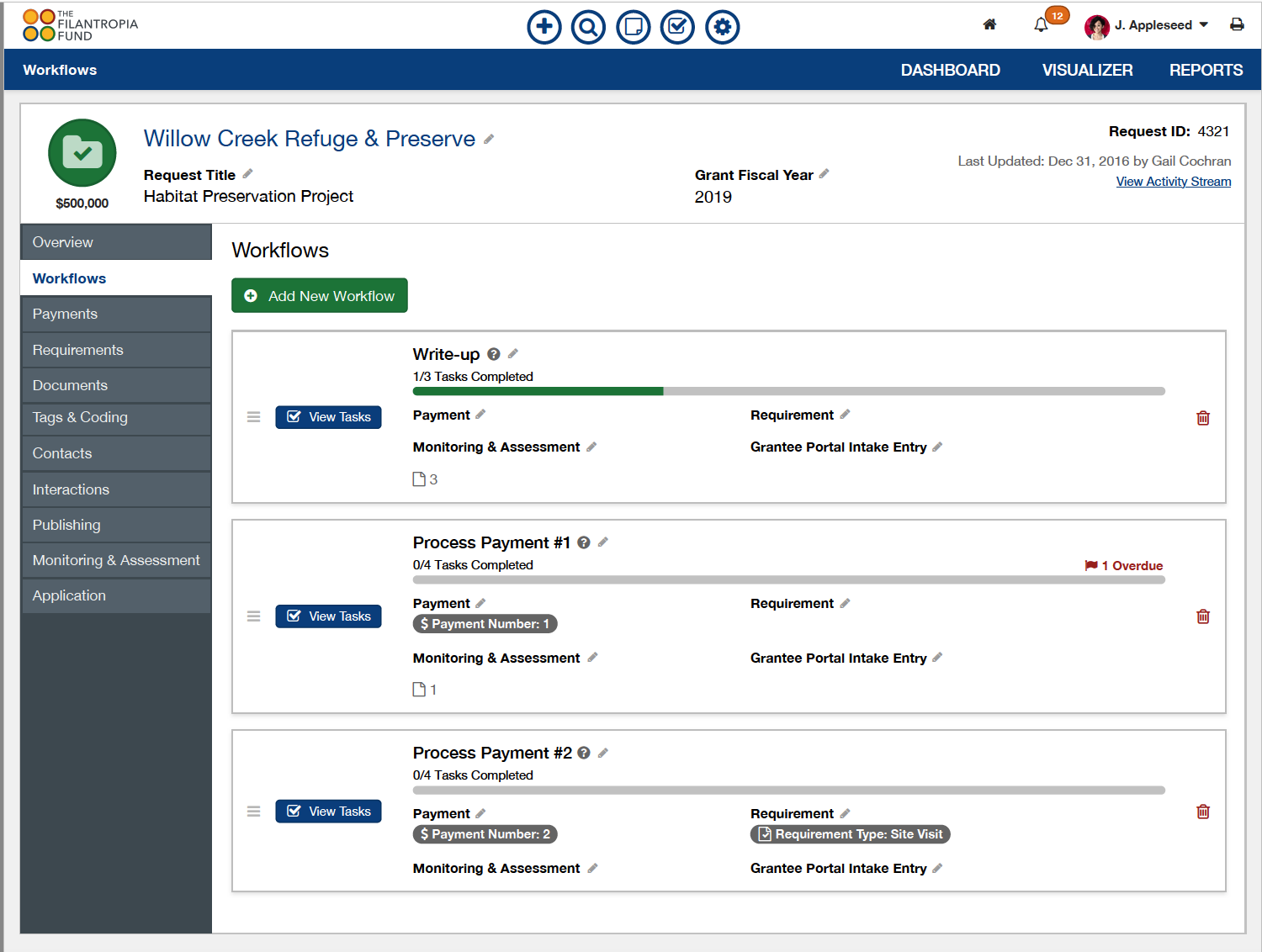Open the notifications bell with 12 alerts

(x=1042, y=25)
